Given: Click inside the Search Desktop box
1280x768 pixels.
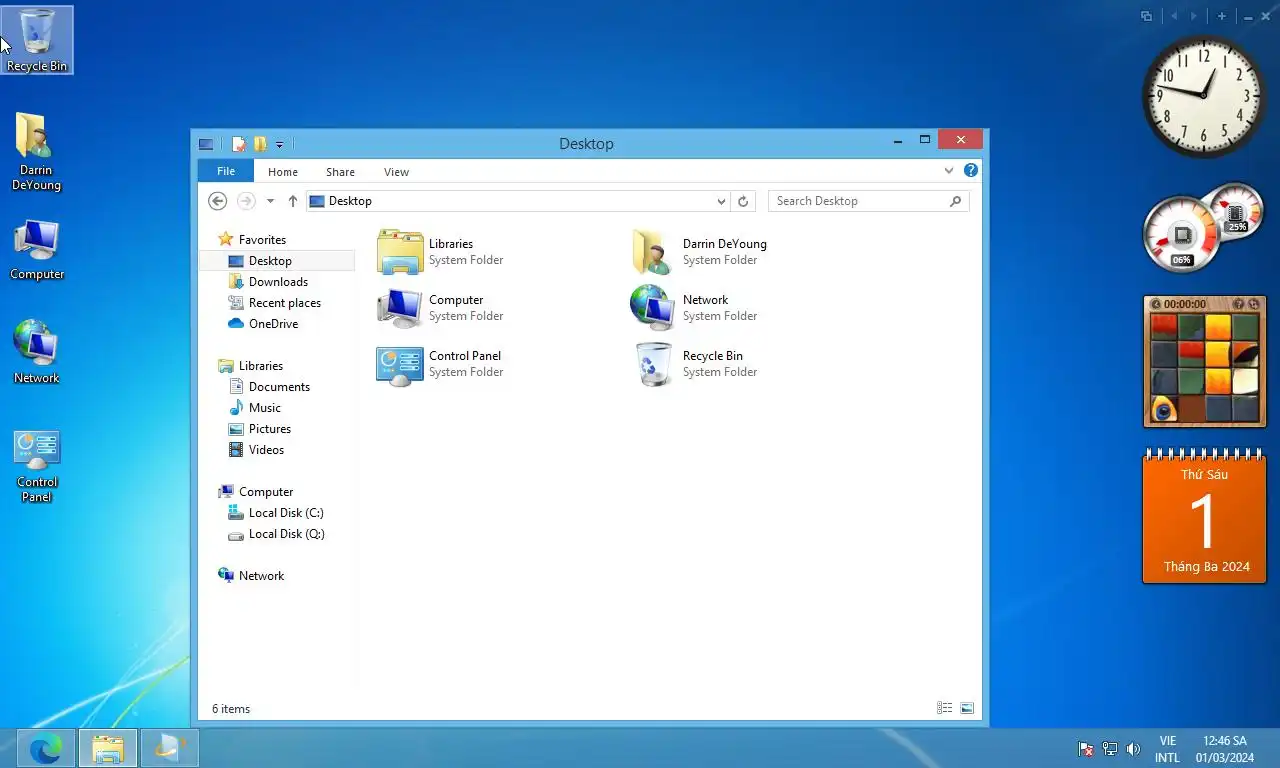Looking at the screenshot, I should click(x=858, y=201).
